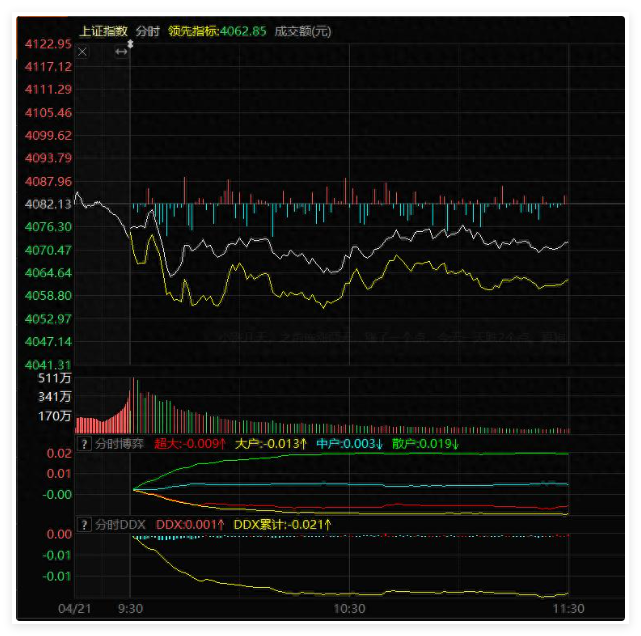Click the 10:30 time axis marker
Screen dimensions: 641x636
click(349, 608)
